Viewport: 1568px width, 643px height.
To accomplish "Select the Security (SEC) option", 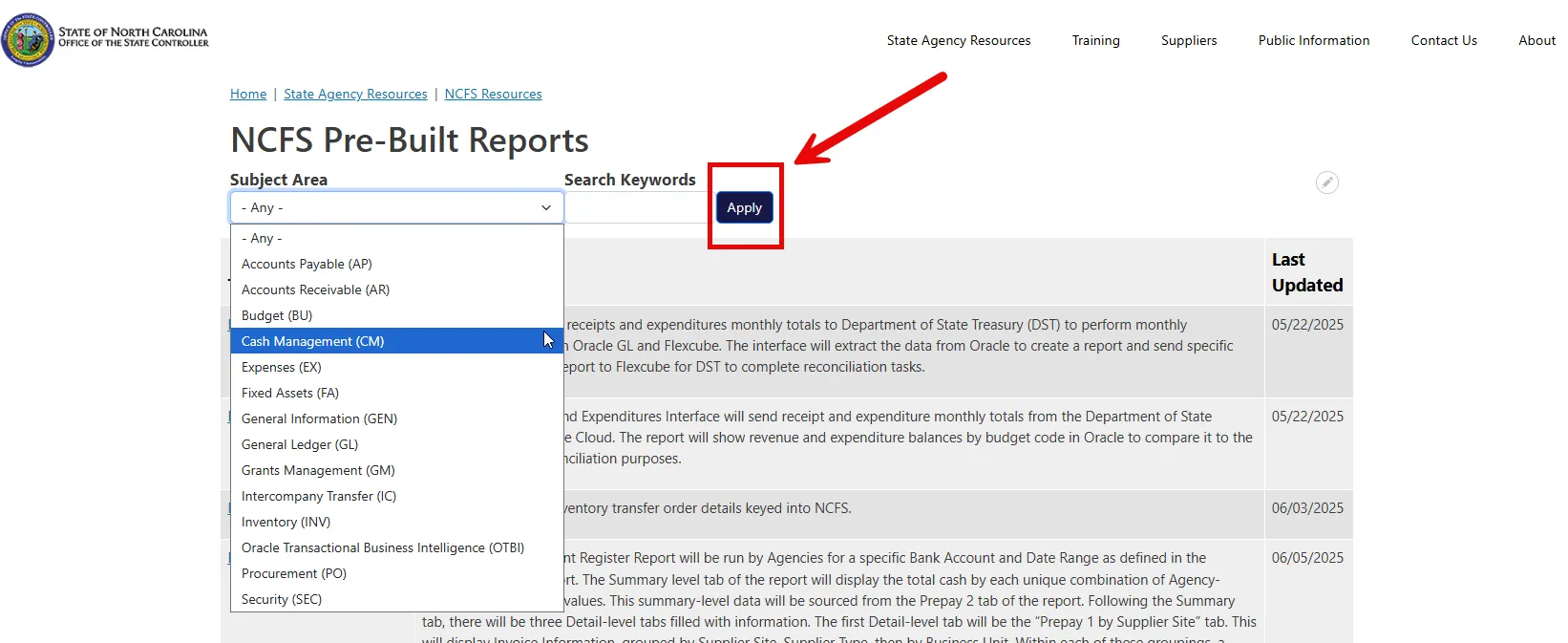I will click(282, 599).
